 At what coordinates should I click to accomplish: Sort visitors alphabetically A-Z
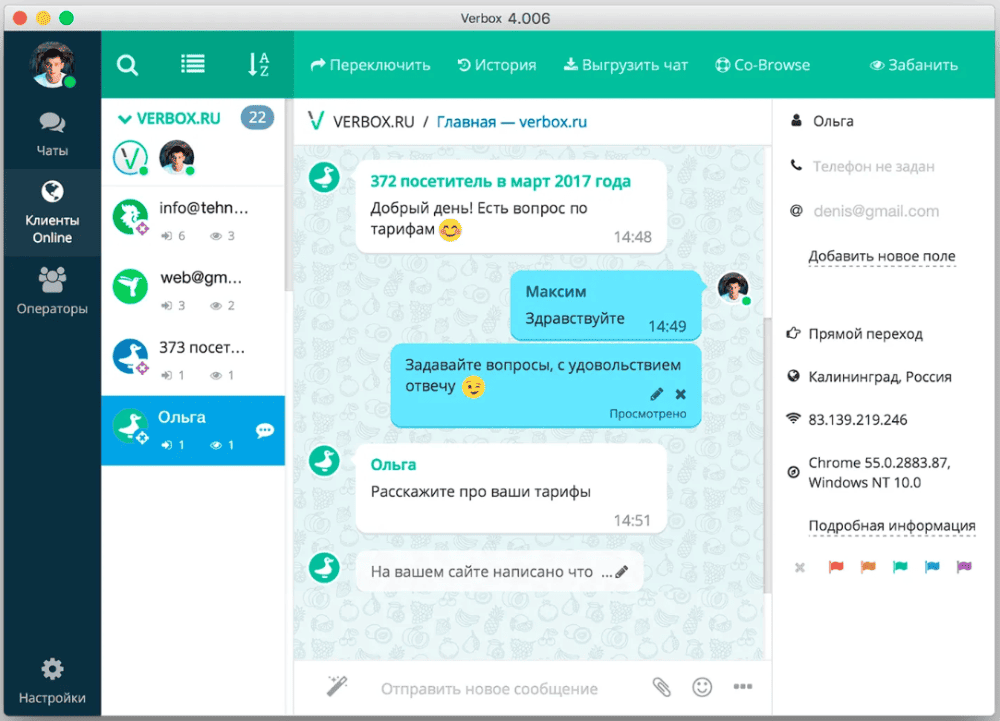pos(258,64)
